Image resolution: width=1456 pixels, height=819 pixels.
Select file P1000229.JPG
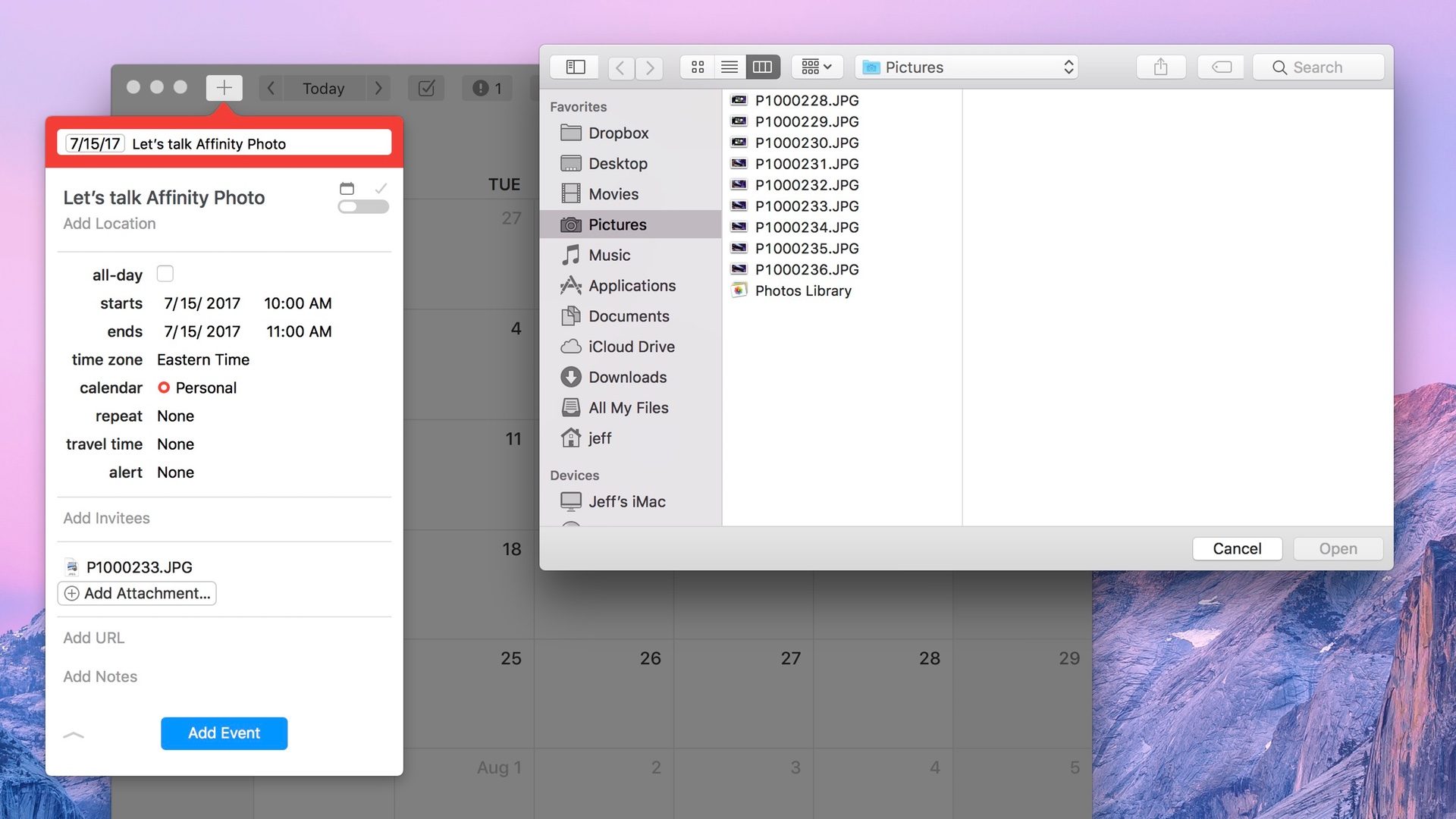842,121
